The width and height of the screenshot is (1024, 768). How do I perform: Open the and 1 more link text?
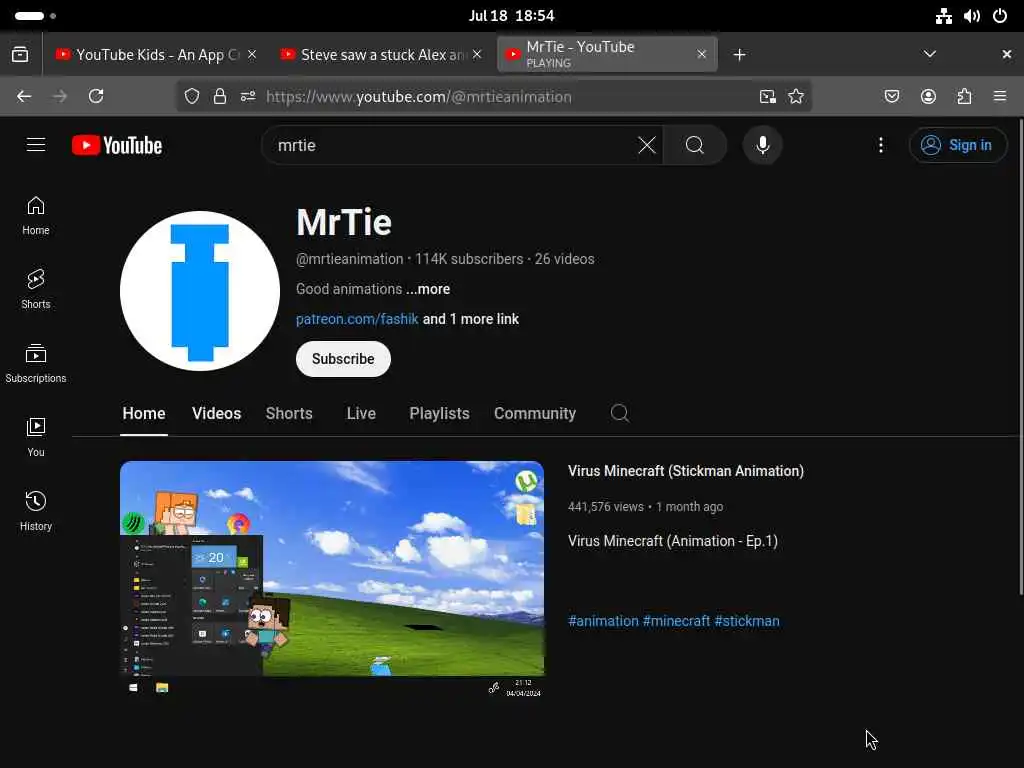pyautogui.click(x=471, y=319)
